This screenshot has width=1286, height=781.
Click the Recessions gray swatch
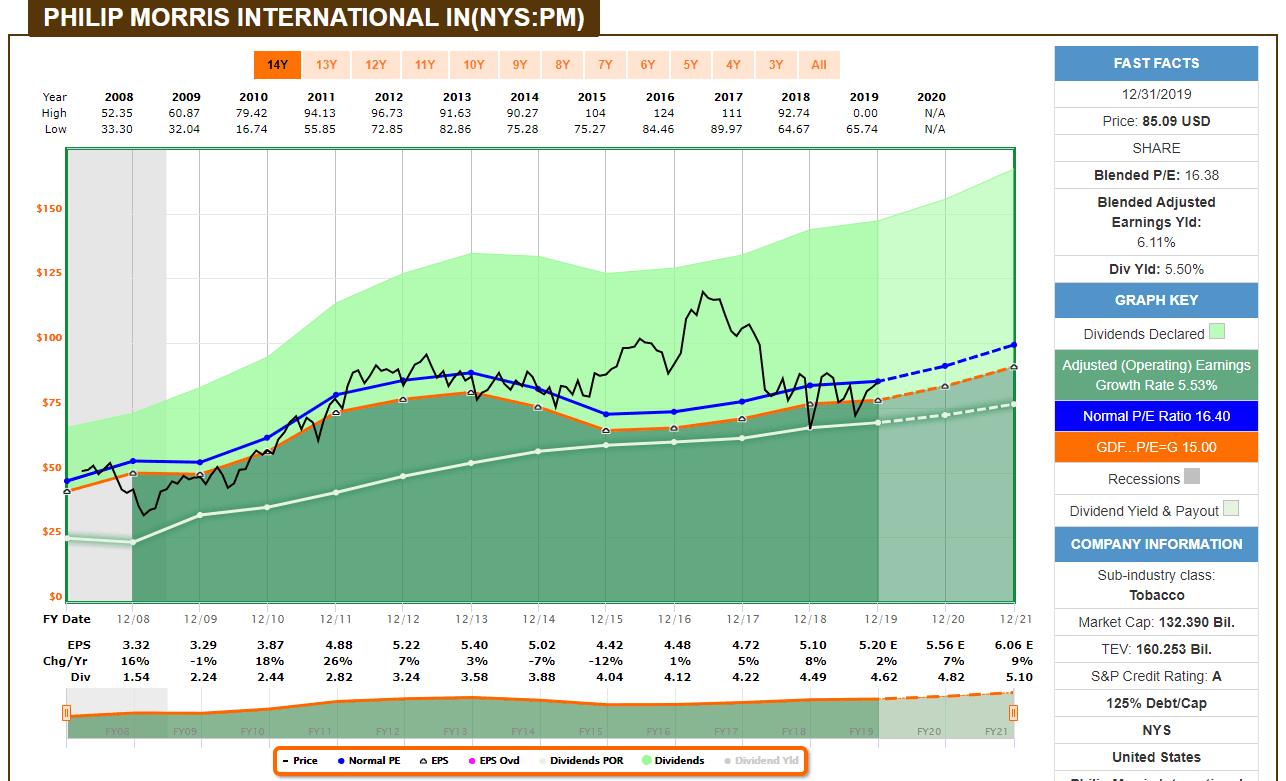click(1192, 476)
